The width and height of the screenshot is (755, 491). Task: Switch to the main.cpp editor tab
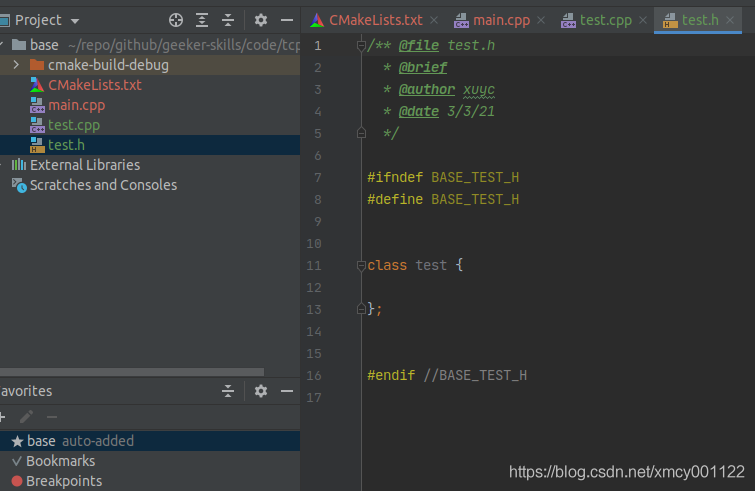[x=501, y=20]
